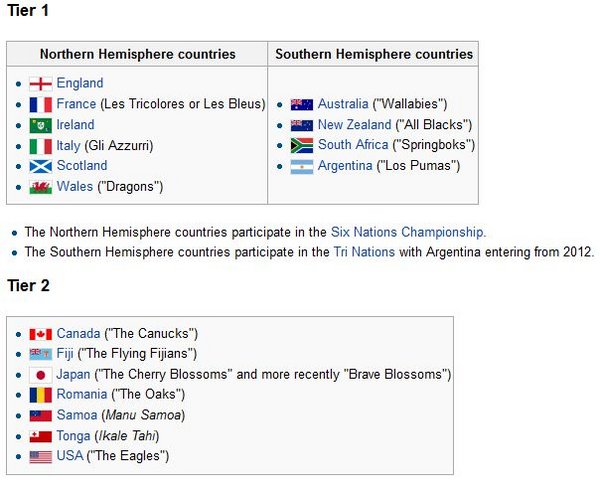Image resolution: width=600 pixels, height=492 pixels.
Task: Open the Fiji team link
Action: (x=65, y=354)
